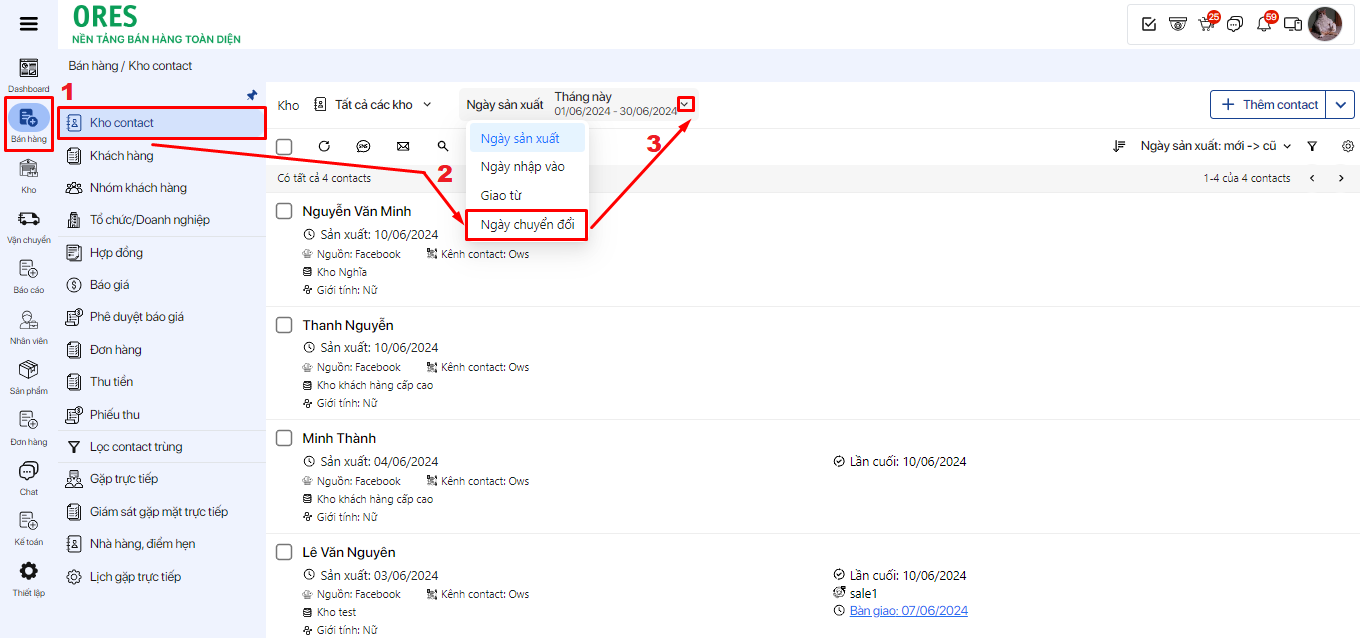
Task: Click the refresh icon in contact toolbar
Action: [324, 146]
